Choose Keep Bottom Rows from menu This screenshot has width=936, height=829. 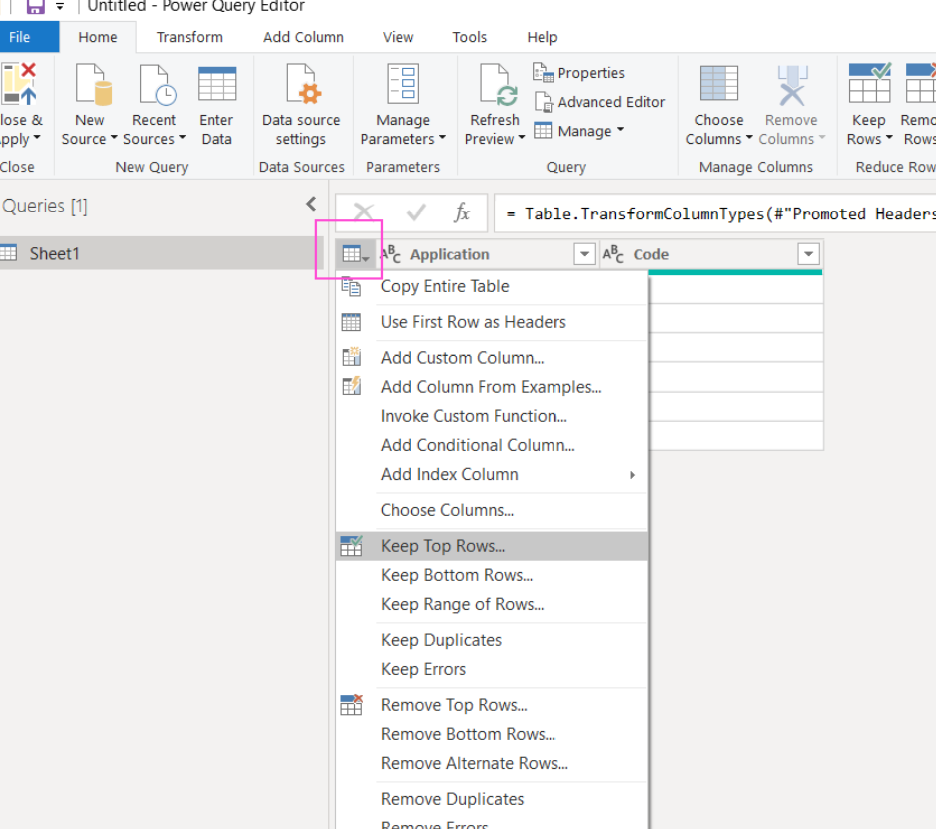pos(492,575)
